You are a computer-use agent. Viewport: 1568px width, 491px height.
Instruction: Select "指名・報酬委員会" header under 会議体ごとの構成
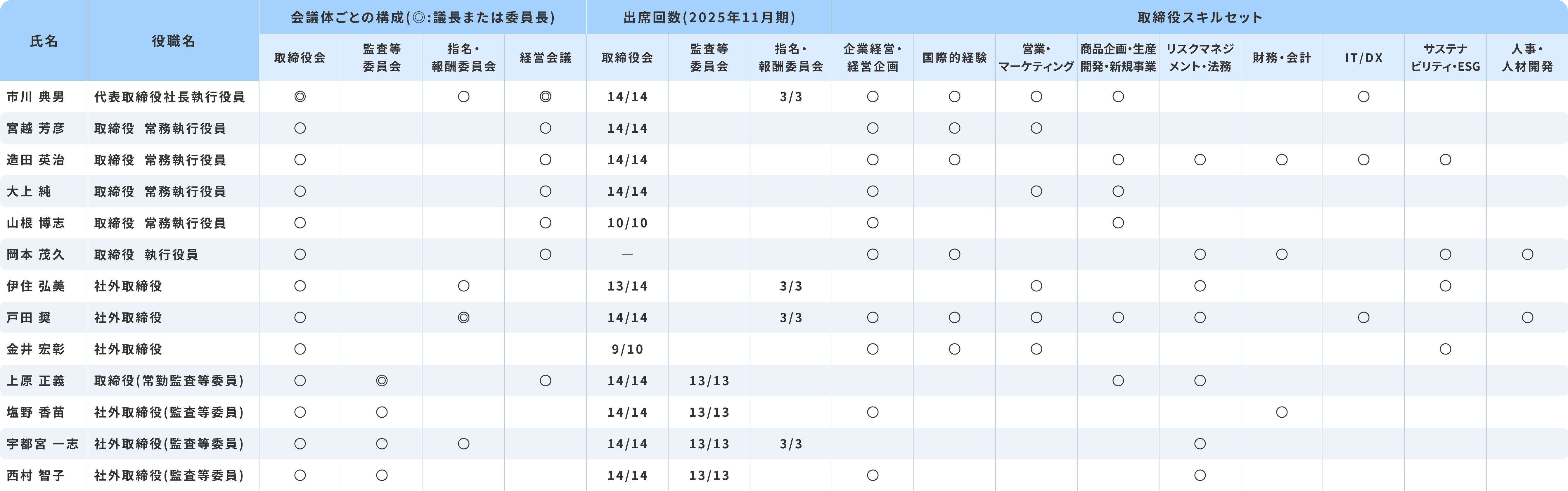click(464, 58)
